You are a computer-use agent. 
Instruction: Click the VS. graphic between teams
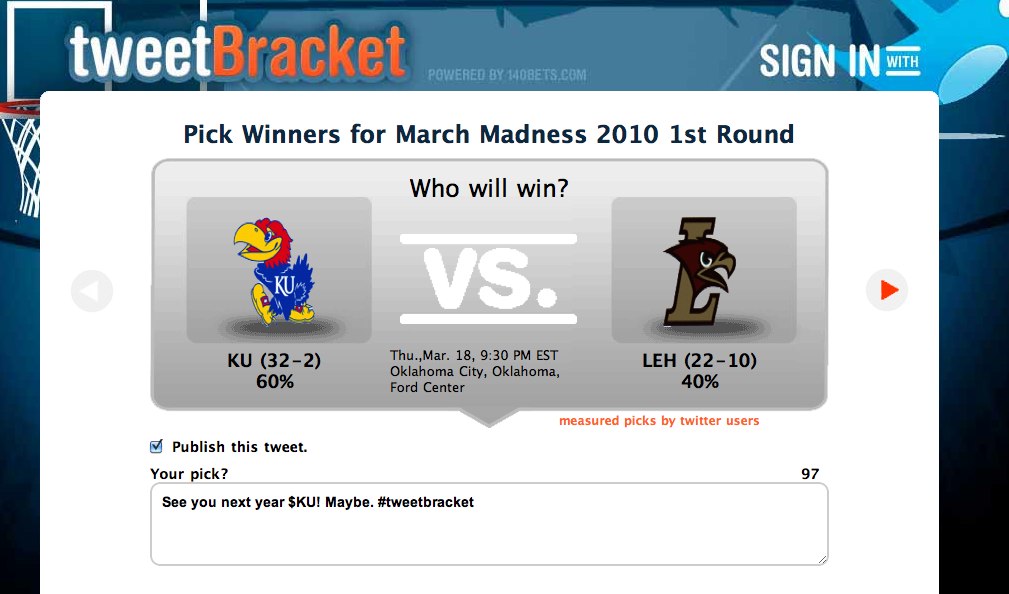click(488, 279)
